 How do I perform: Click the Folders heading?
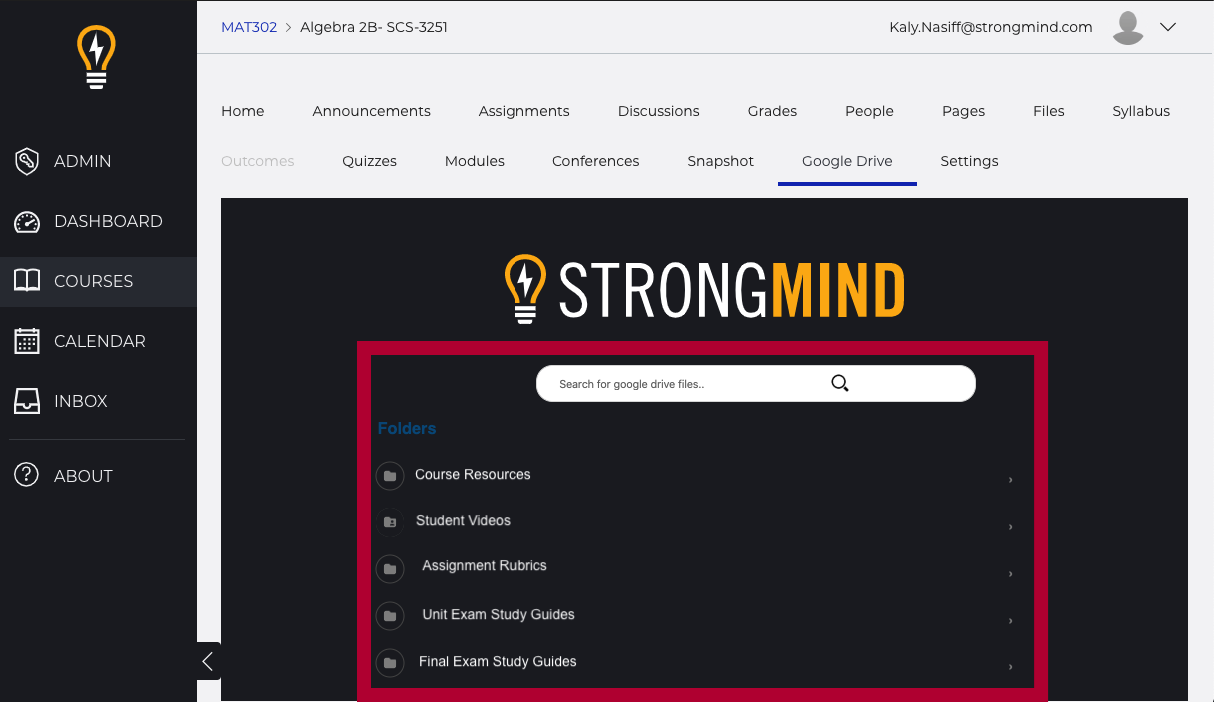click(407, 428)
